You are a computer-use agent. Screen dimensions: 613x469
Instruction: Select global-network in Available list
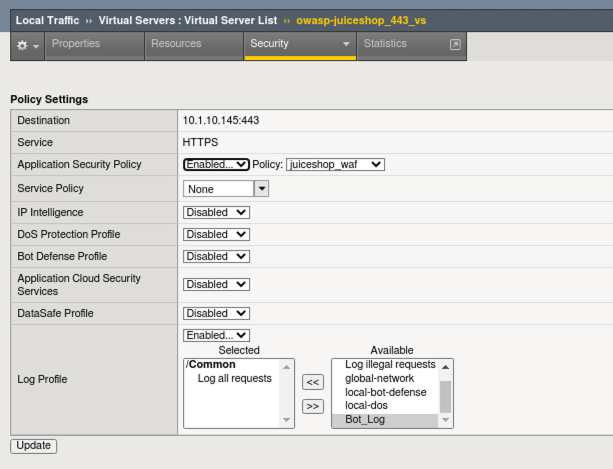[379, 378]
